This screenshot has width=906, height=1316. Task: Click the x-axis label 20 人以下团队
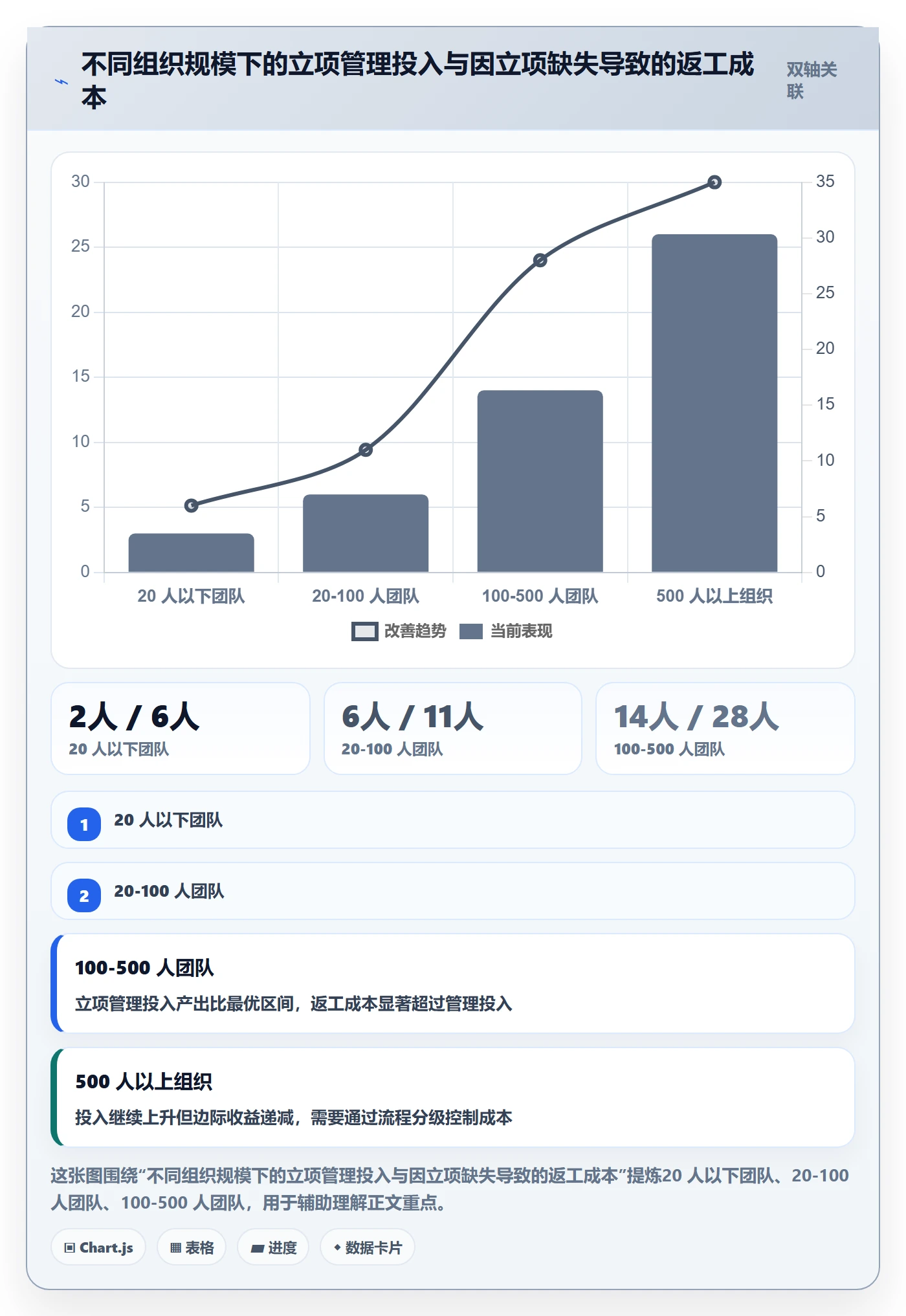[x=192, y=596]
